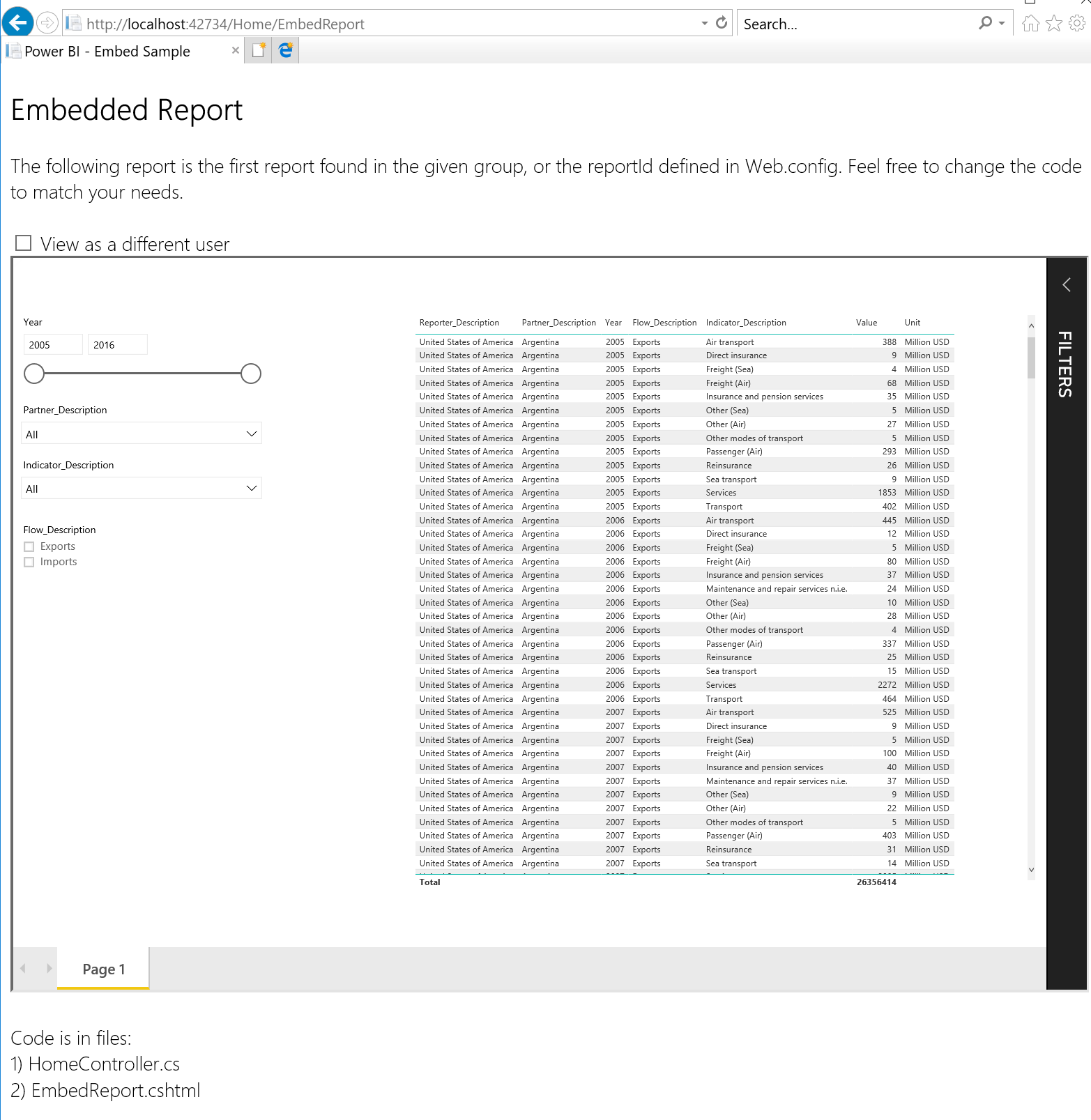Click the table scrollbar down arrow

tap(1031, 870)
